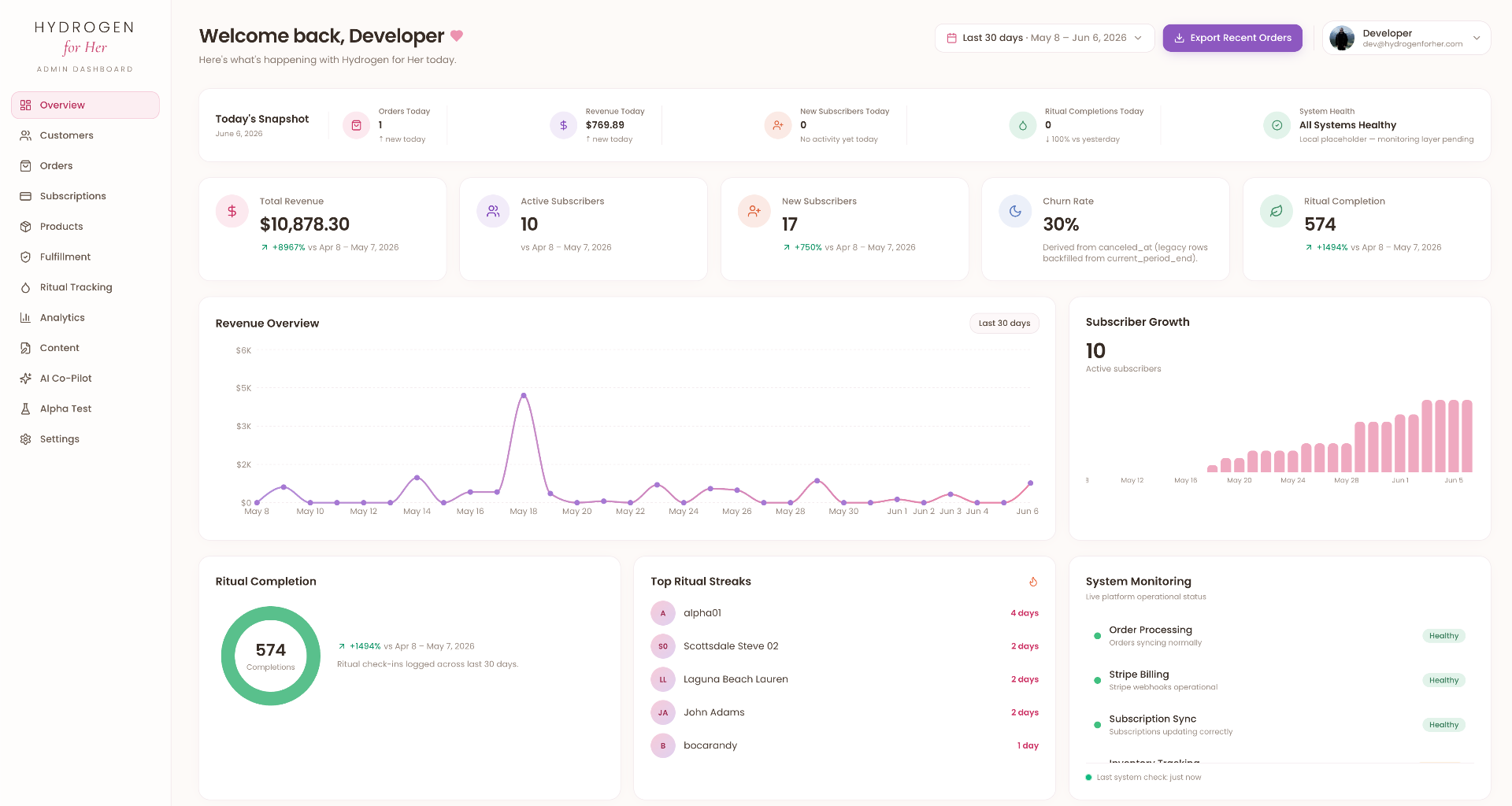
Task: Click the Last 30 days chip in Revenue Overview
Action: [1004, 324]
